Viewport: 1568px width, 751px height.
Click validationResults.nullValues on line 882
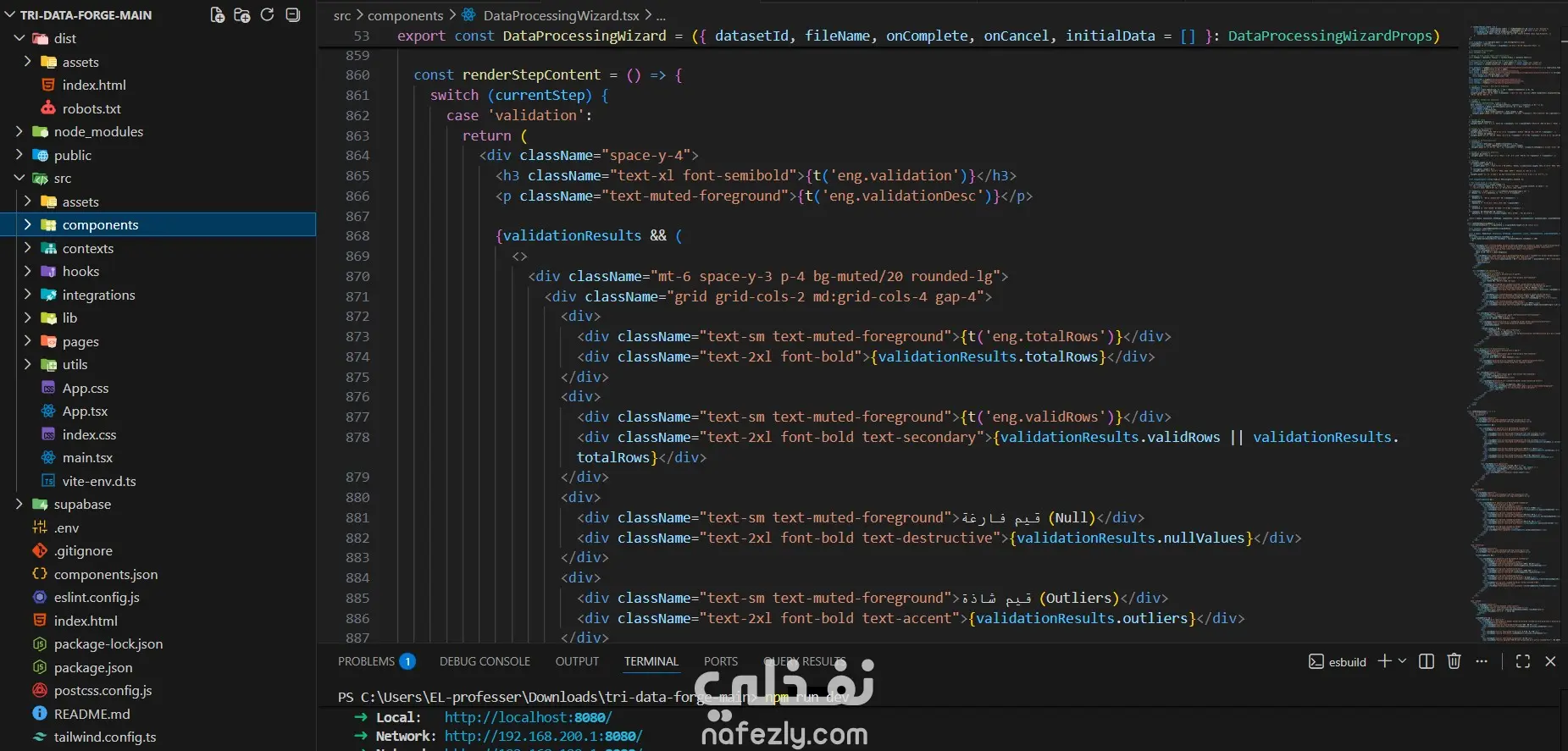pyautogui.click(x=1131, y=538)
